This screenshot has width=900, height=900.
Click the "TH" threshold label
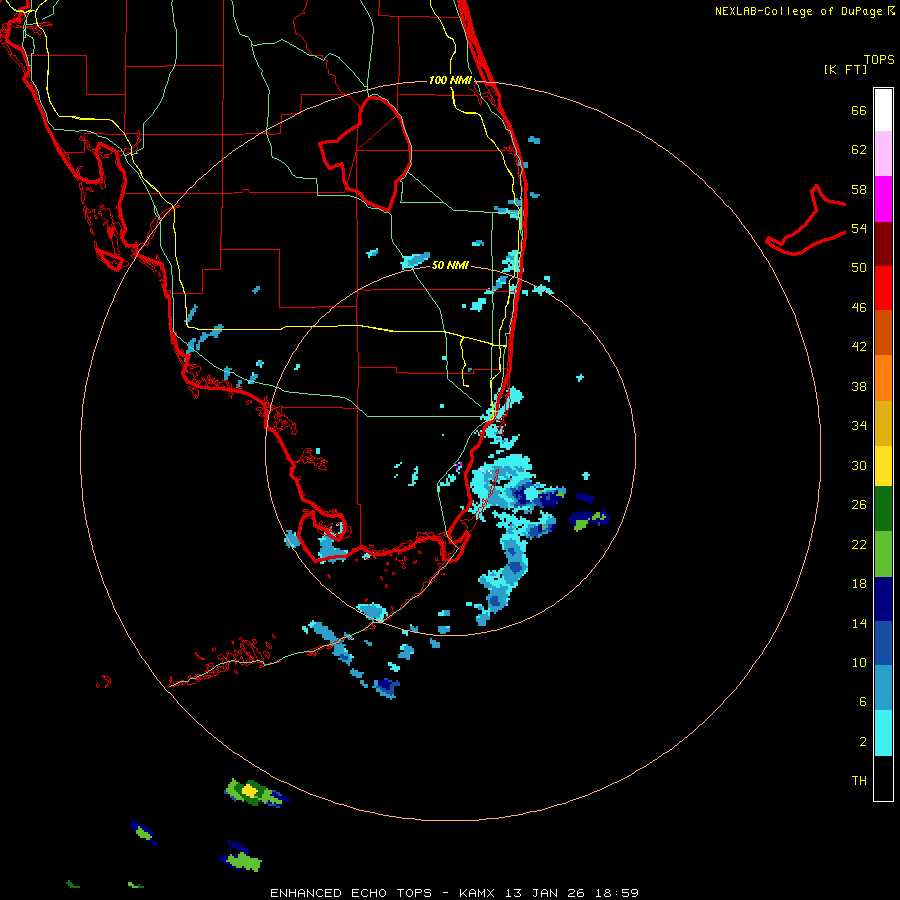click(x=859, y=781)
